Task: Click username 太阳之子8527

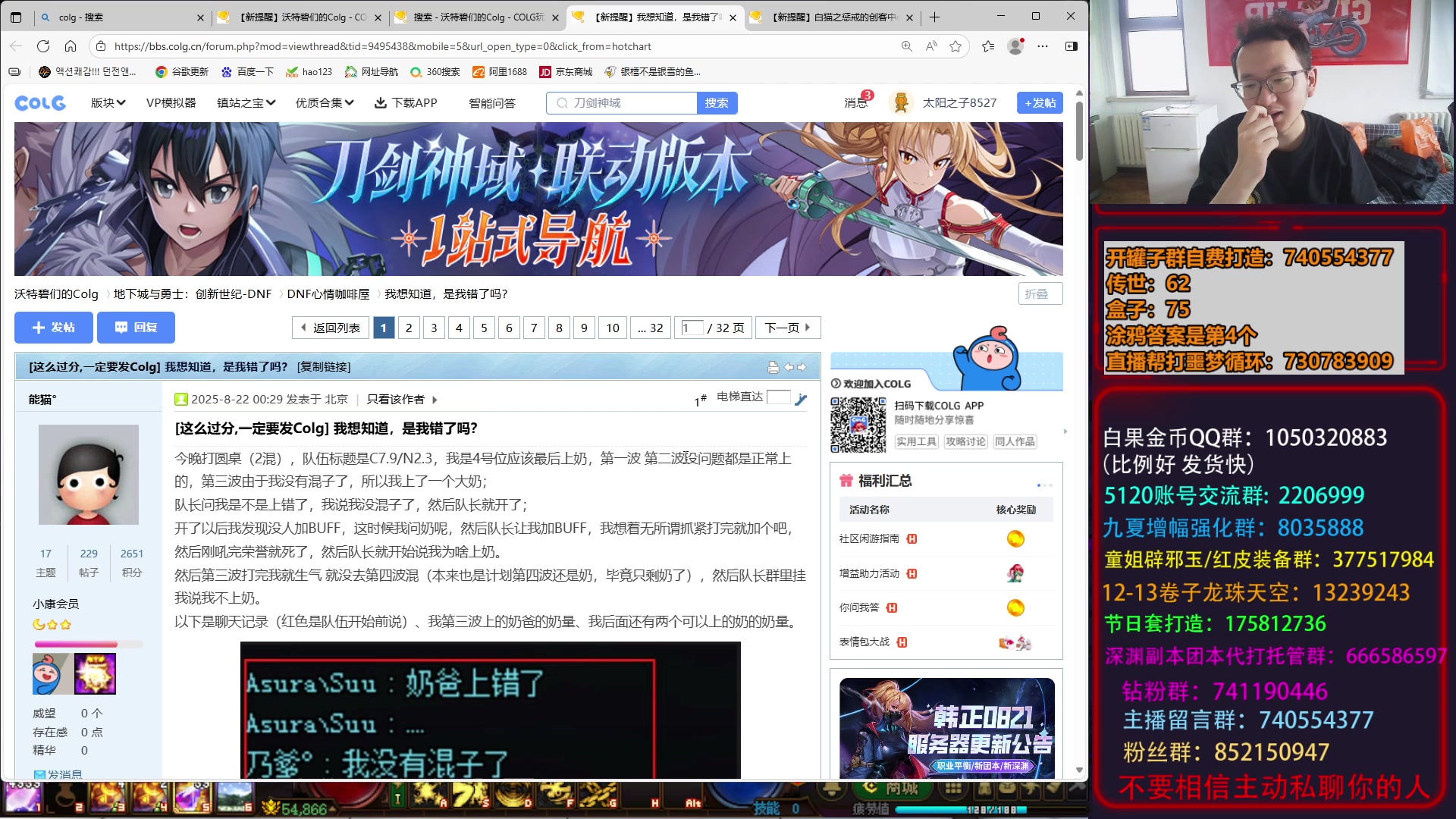Action: click(959, 102)
